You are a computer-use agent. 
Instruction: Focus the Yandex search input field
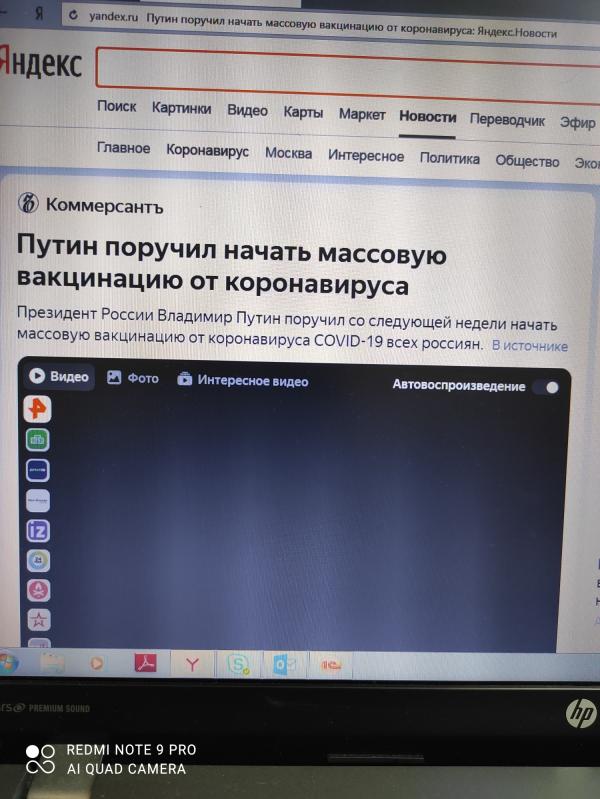click(349, 75)
